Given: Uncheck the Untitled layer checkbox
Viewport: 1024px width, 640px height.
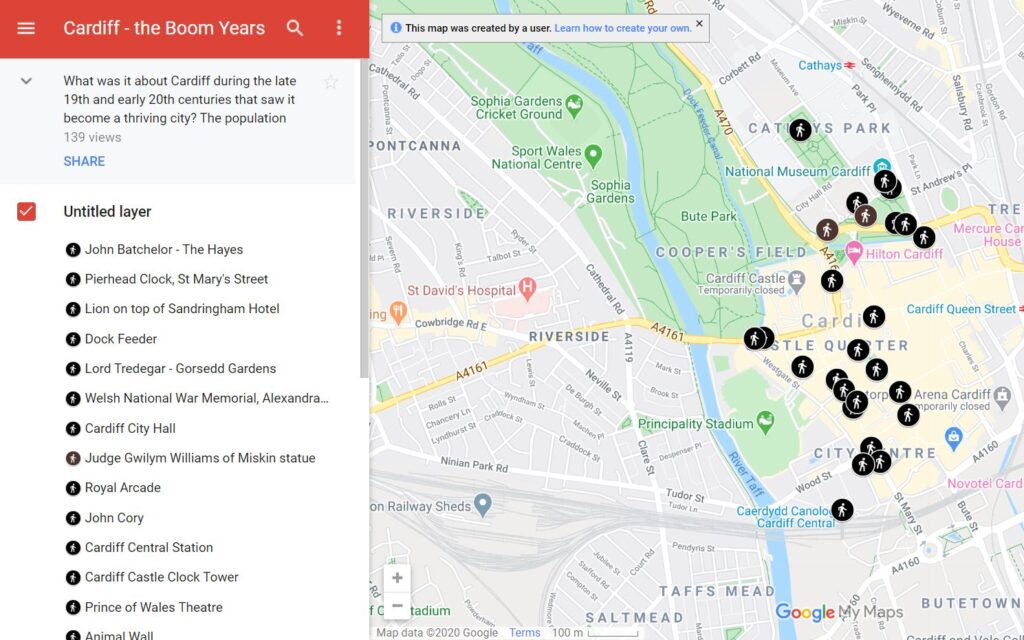Looking at the screenshot, I should pyautogui.click(x=27, y=211).
